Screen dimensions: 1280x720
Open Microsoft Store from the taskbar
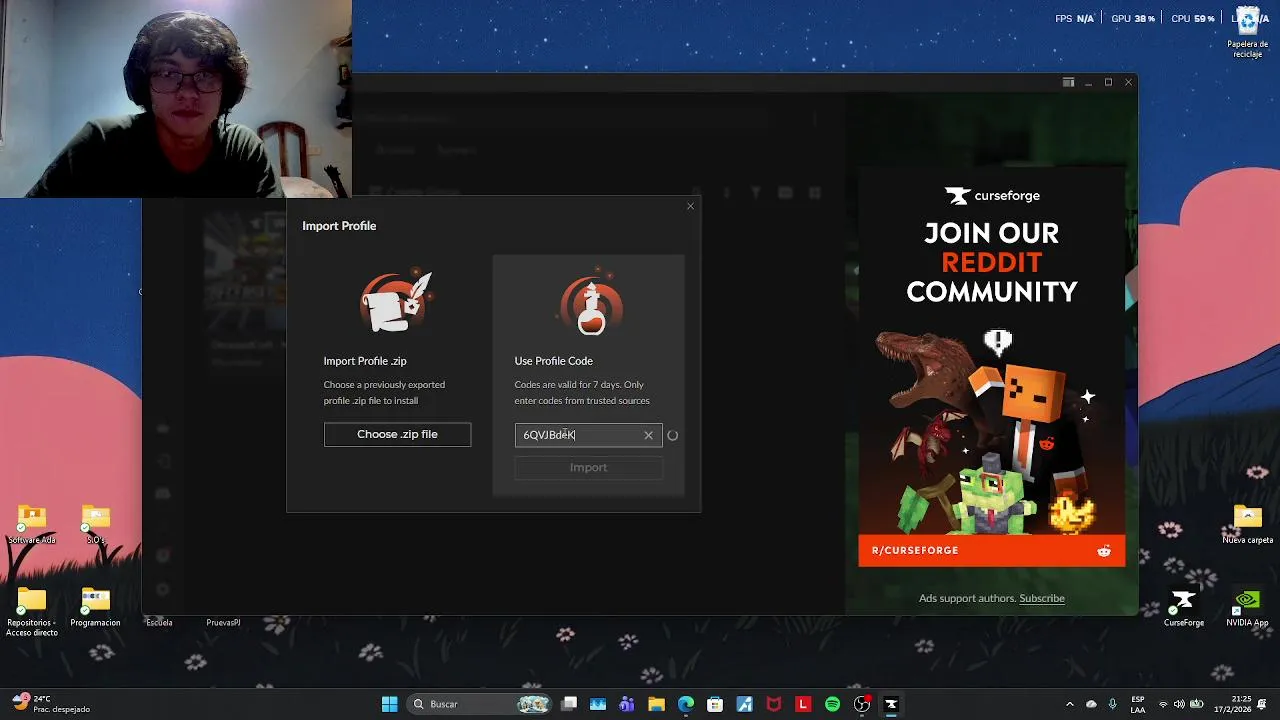click(715, 704)
